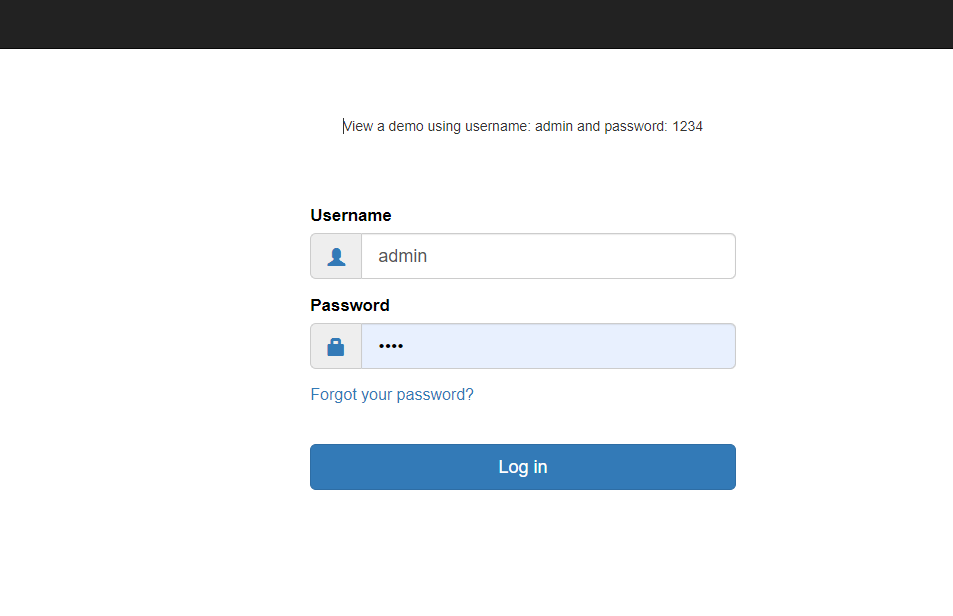Click the word admin in demo hint
This screenshot has height=616, width=953.
[x=554, y=126]
